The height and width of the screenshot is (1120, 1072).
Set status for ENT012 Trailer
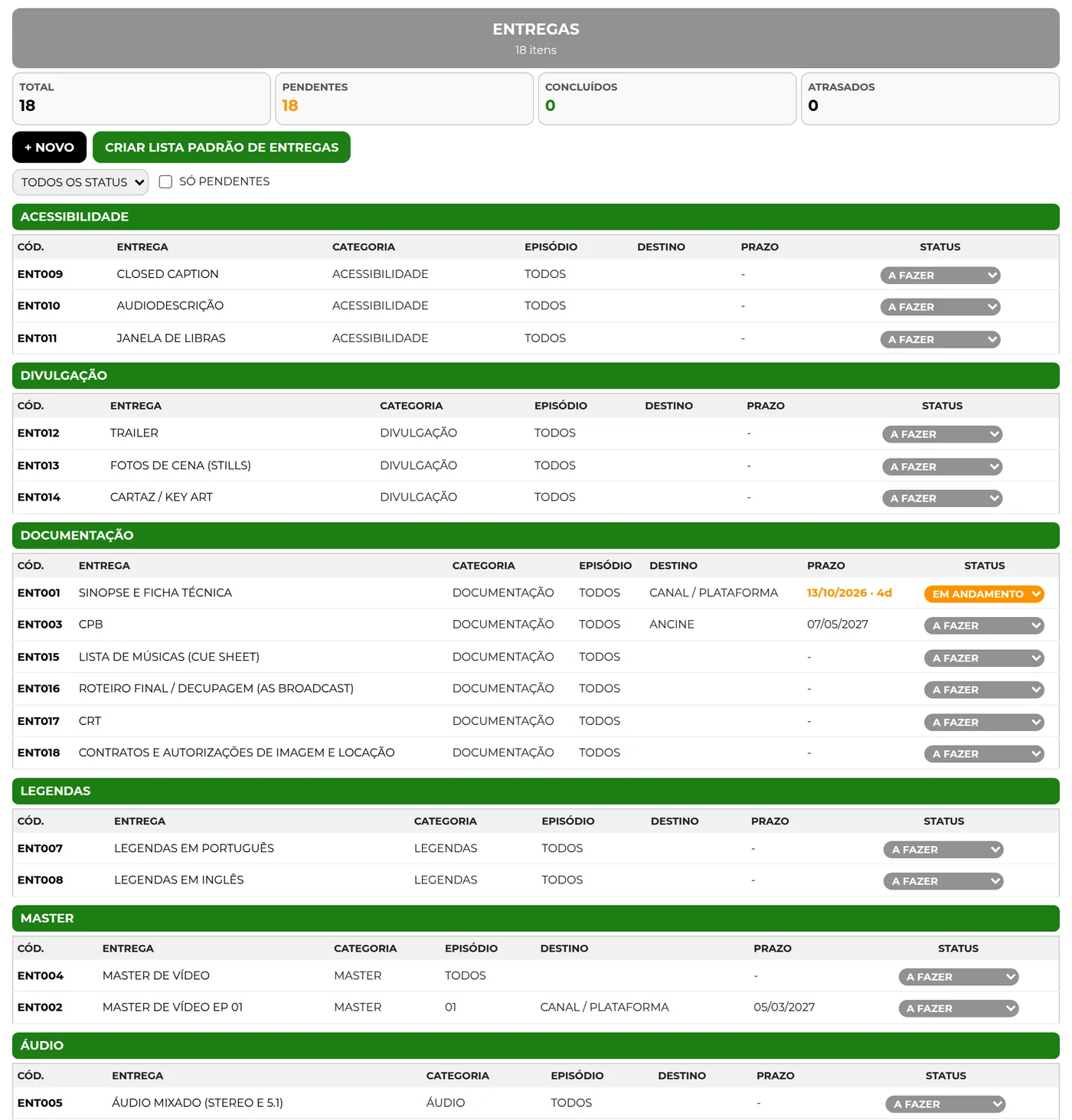tap(943, 434)
